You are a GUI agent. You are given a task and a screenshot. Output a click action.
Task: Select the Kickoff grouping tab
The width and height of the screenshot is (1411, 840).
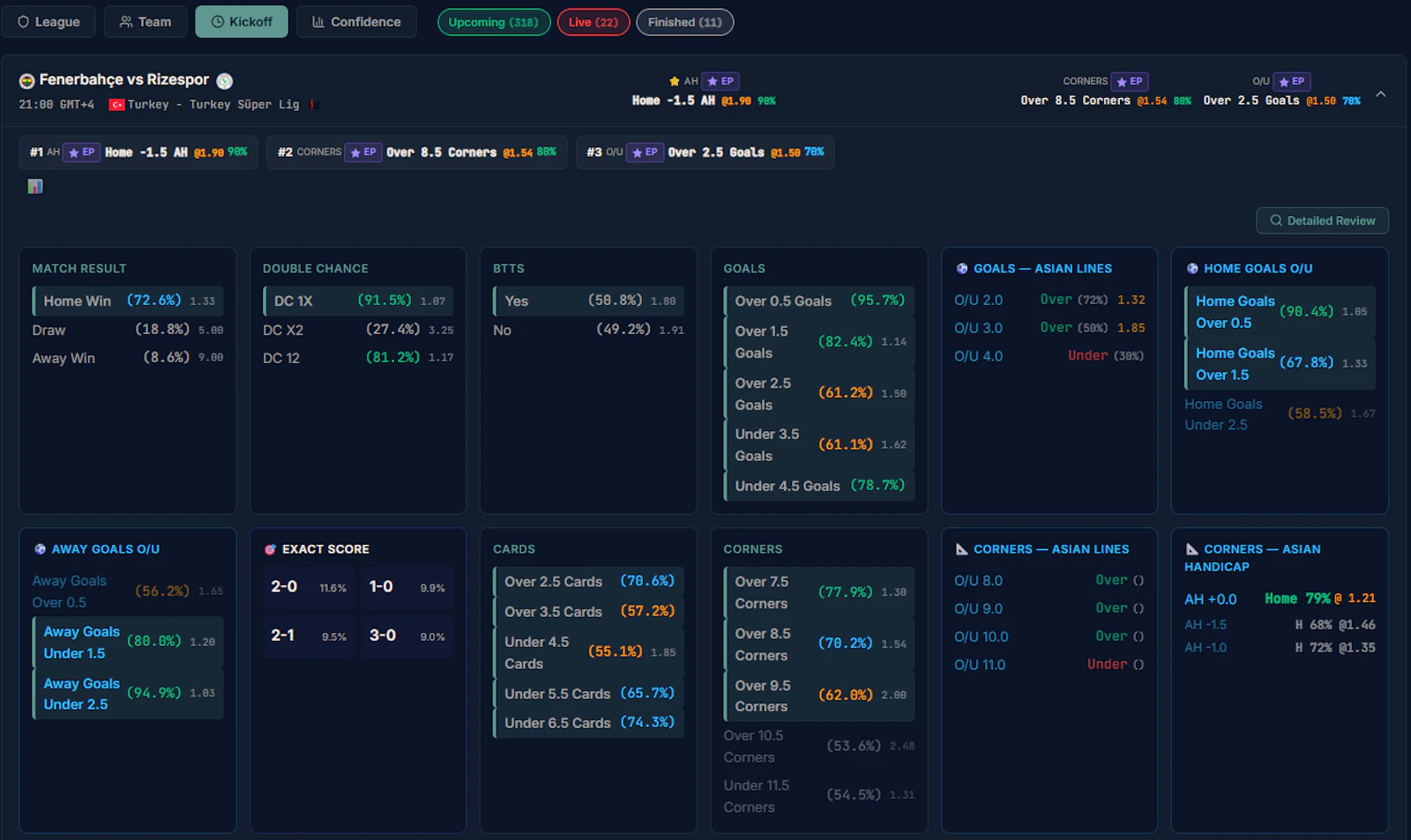click(242, 22)
